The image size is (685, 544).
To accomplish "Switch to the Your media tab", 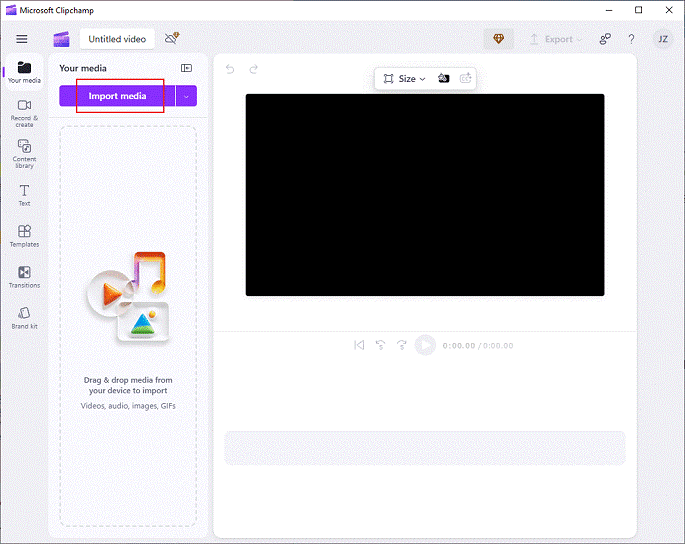I will coord(24,73).
